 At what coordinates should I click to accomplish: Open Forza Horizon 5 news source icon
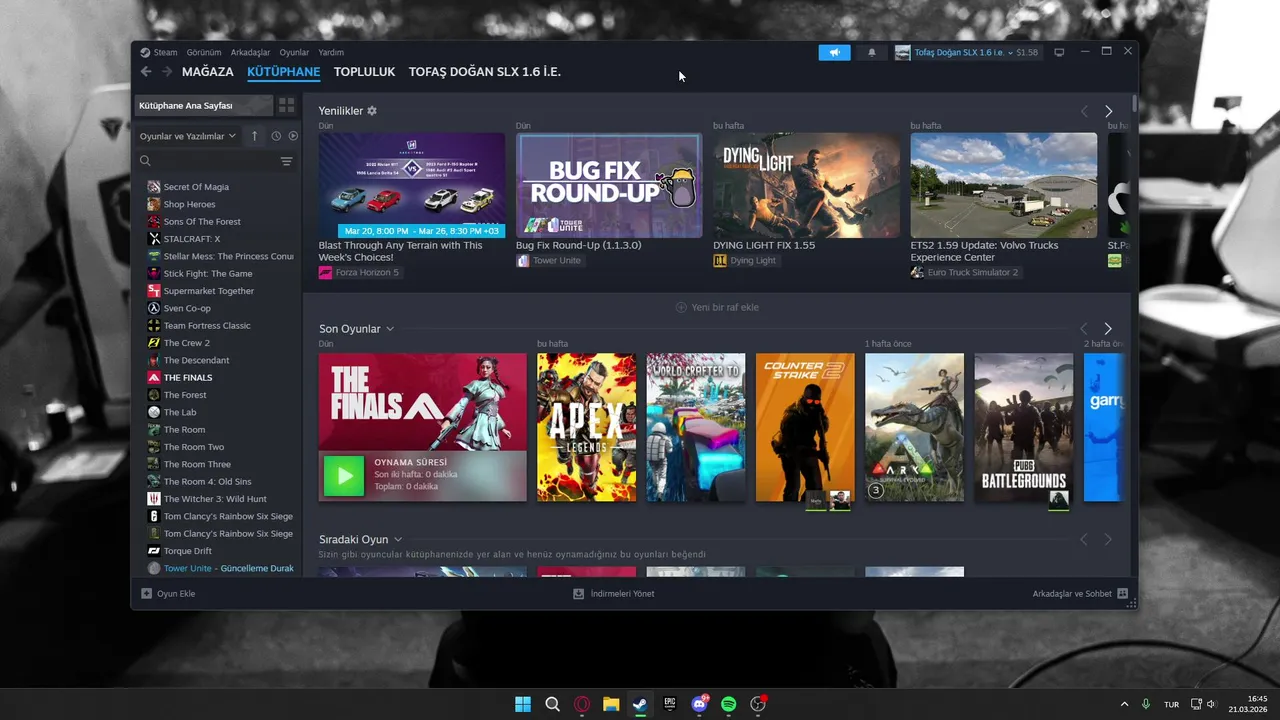point(325,272)
